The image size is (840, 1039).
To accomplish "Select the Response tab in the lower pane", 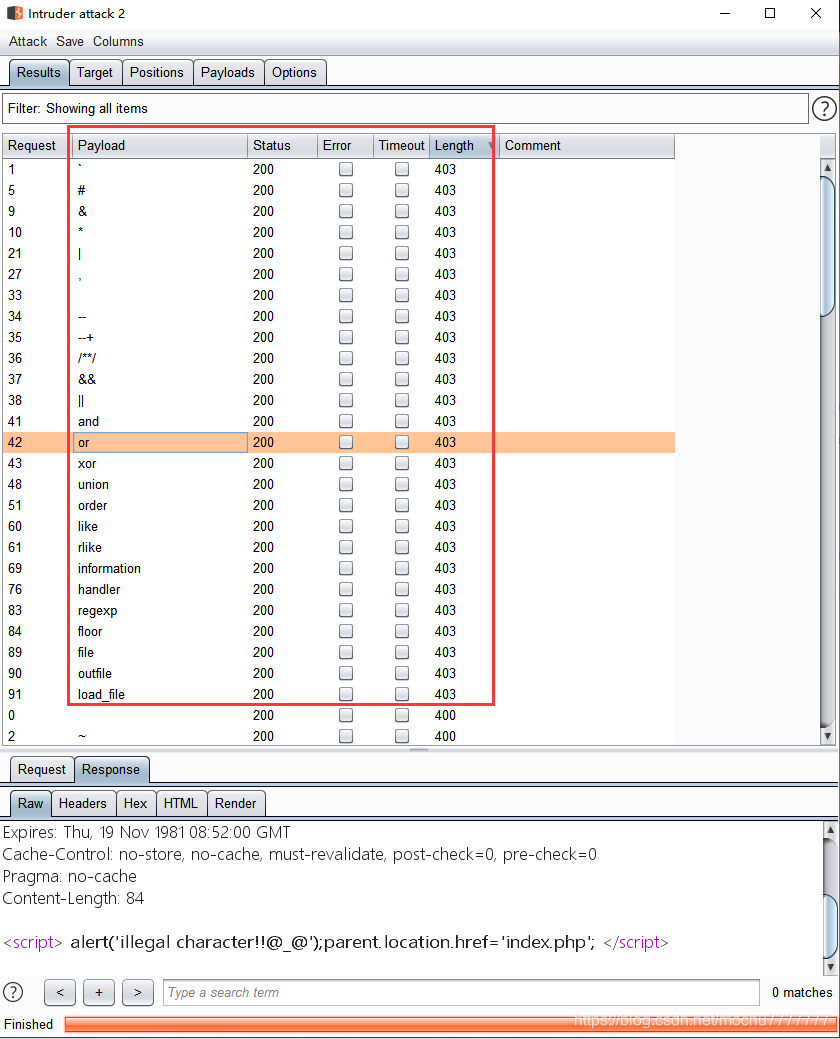I will pos(111,769).
